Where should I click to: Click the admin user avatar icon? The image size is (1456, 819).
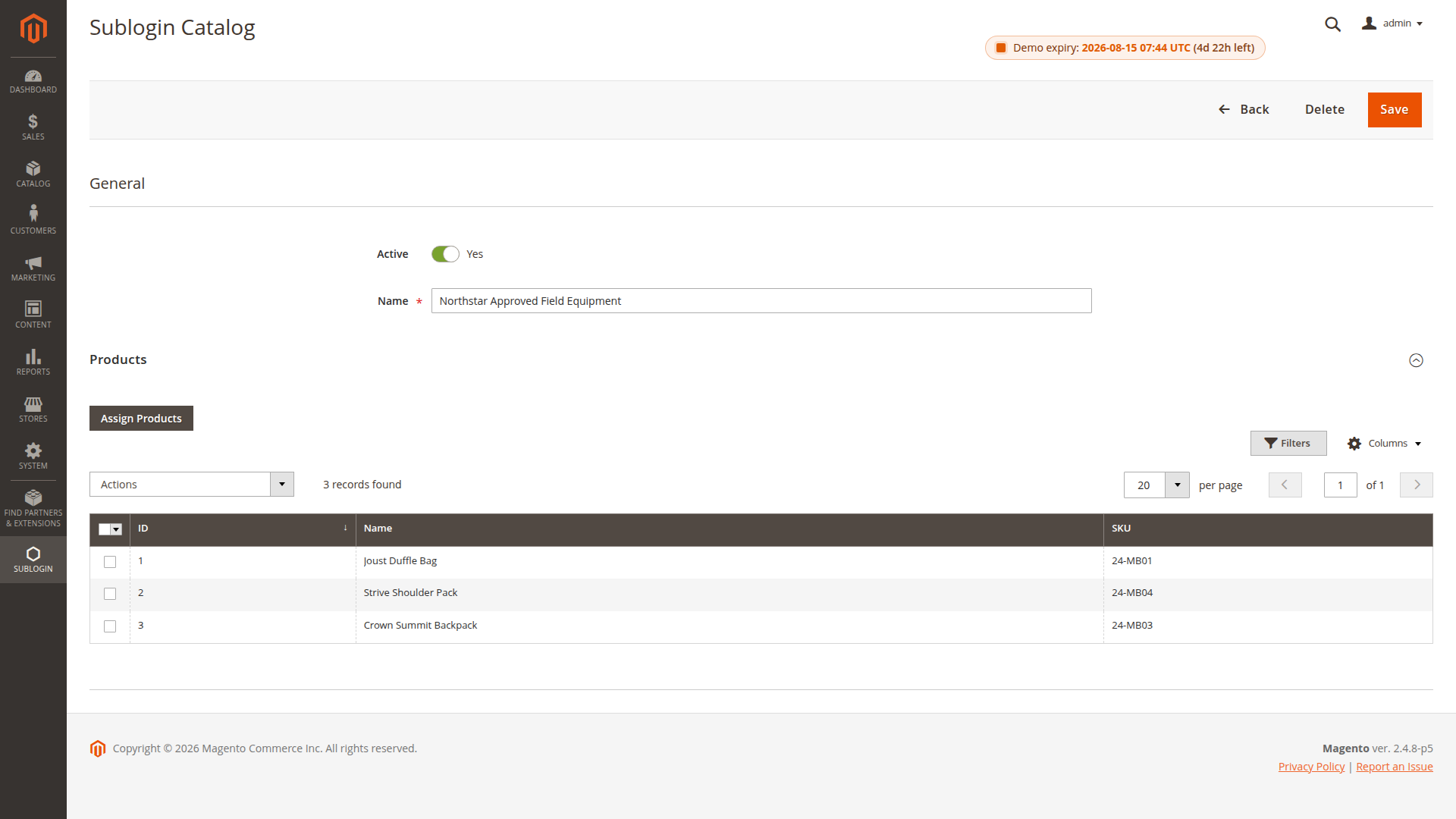pos(1369,24)
